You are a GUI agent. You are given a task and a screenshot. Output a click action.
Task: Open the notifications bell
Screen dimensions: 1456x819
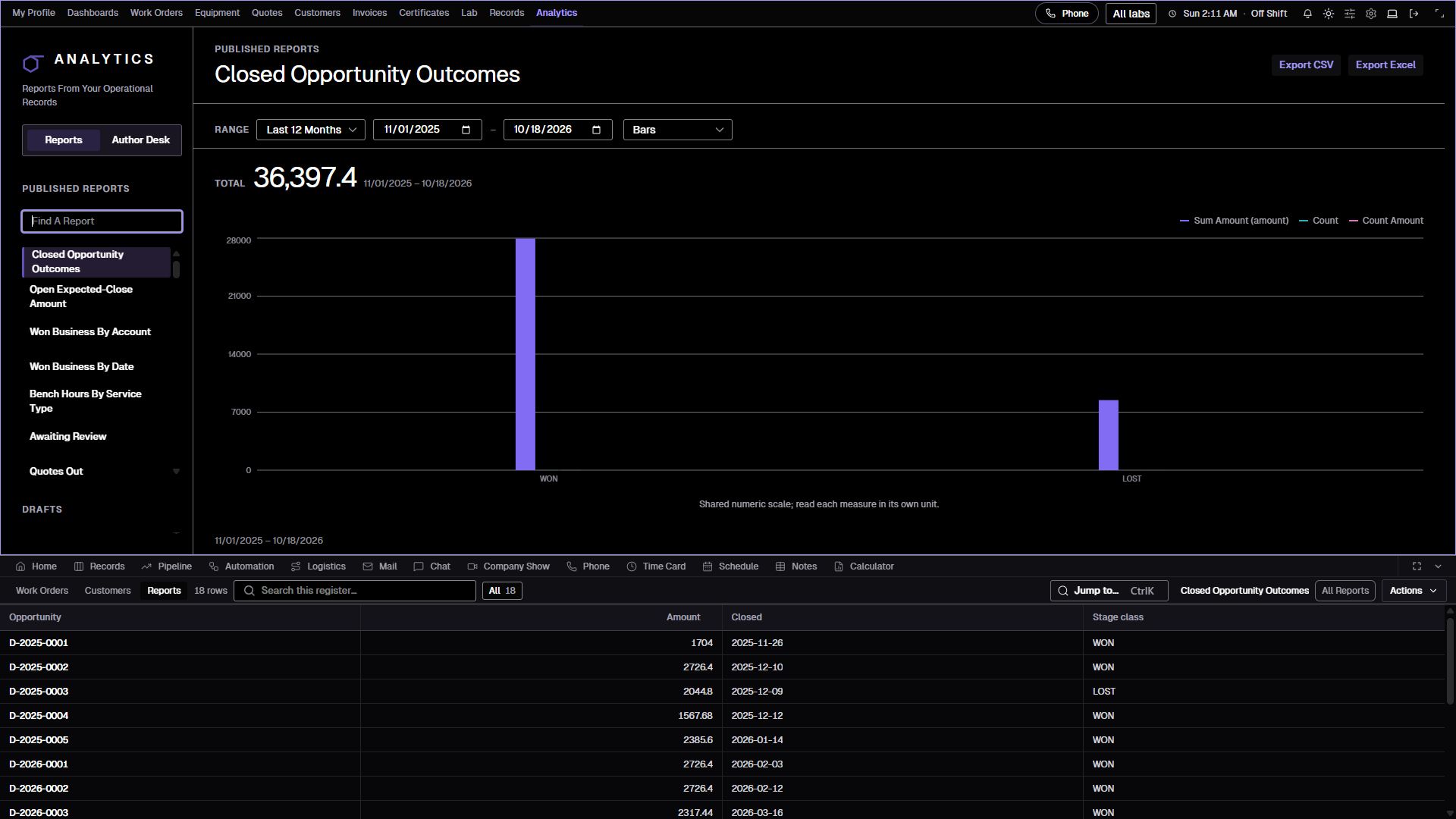(x=1307, y=14)
